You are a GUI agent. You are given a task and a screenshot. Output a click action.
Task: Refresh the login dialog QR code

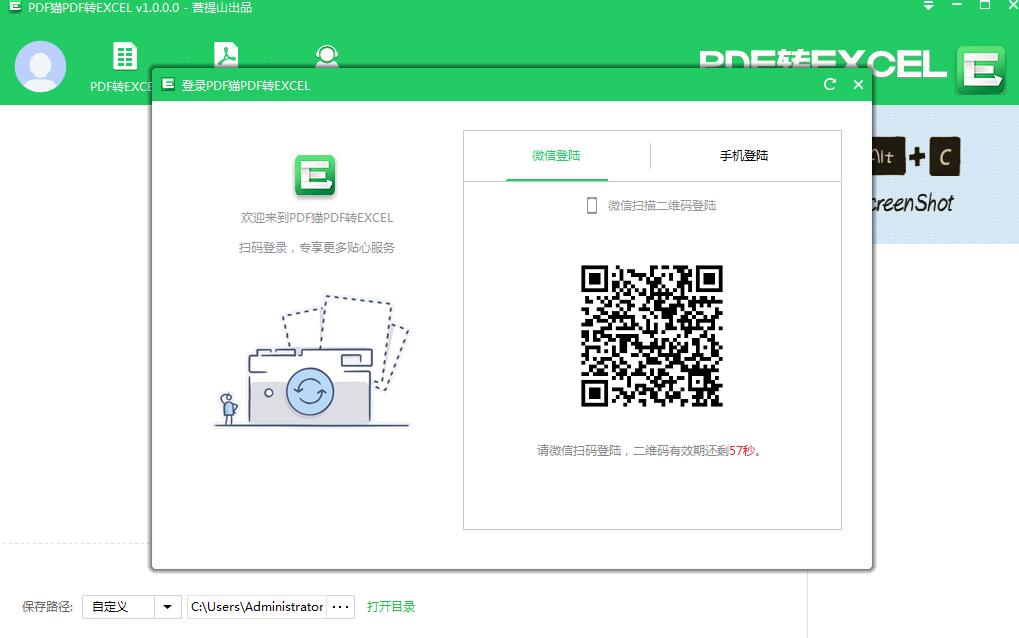tap(830, 84)
